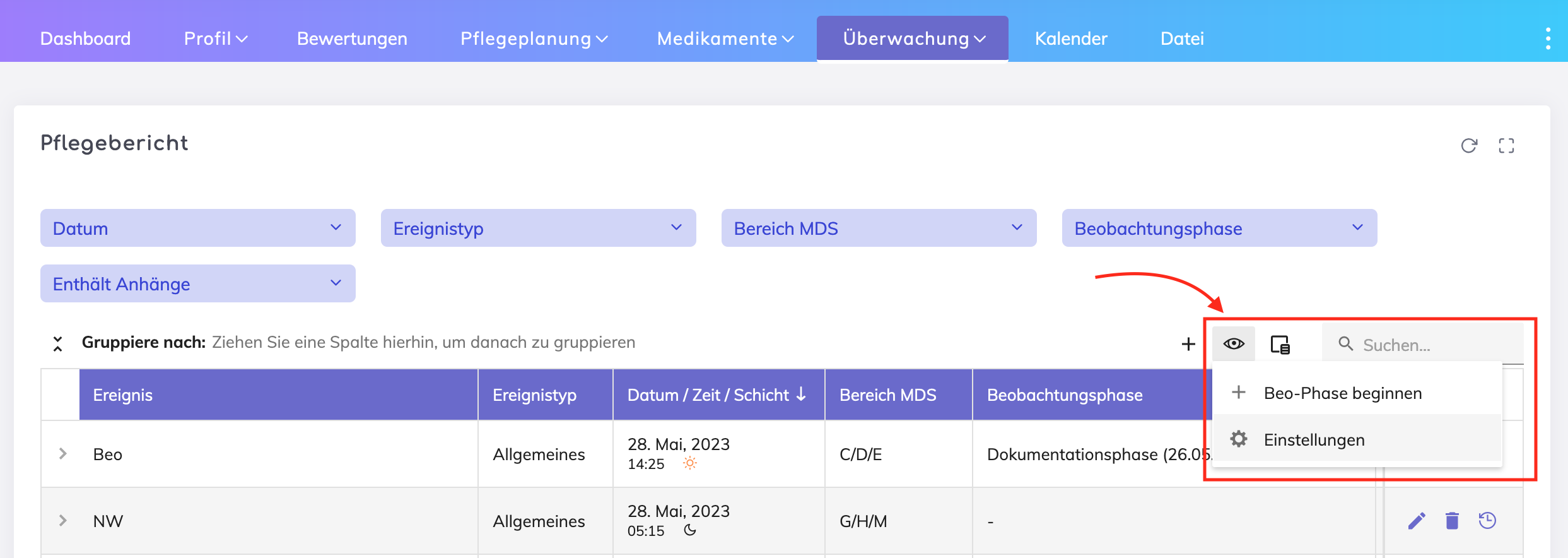The image size is (1568, 558).
Task: Choose Beo-Phase beginnen menu entry
Action: point(1342,393)
